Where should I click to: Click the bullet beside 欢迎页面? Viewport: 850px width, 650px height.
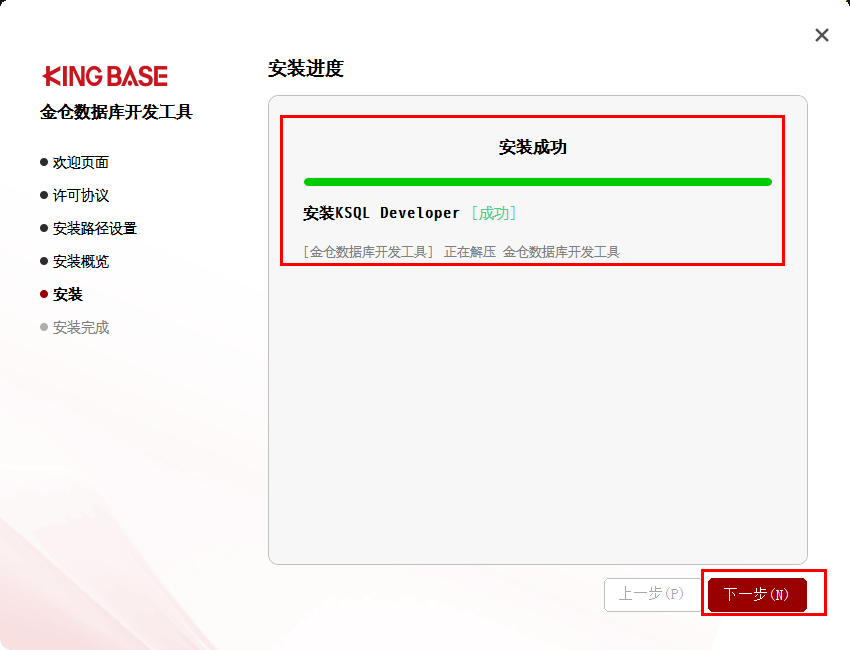tap(44, 162)
